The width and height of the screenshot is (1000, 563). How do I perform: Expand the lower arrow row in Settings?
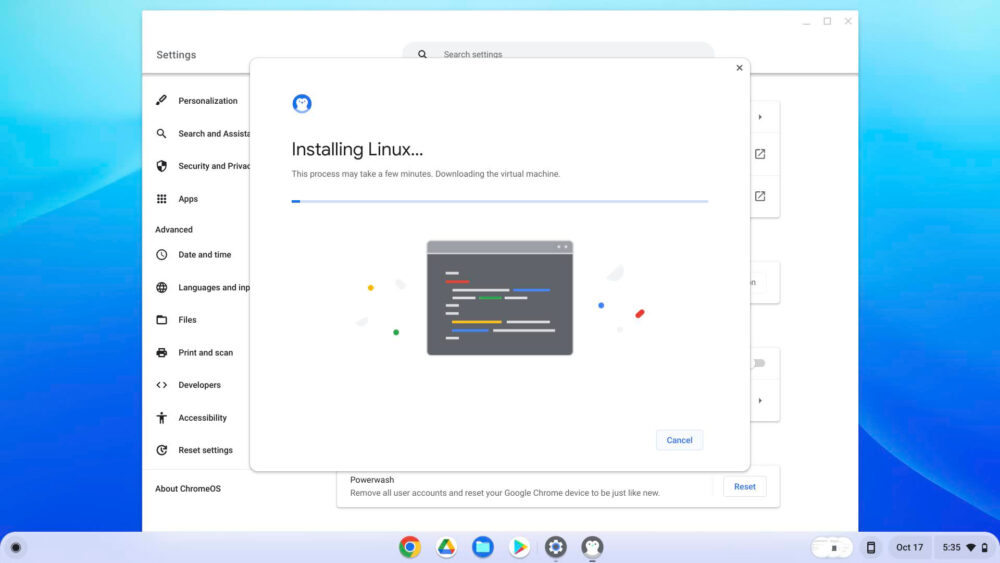(x=760, y=400)
